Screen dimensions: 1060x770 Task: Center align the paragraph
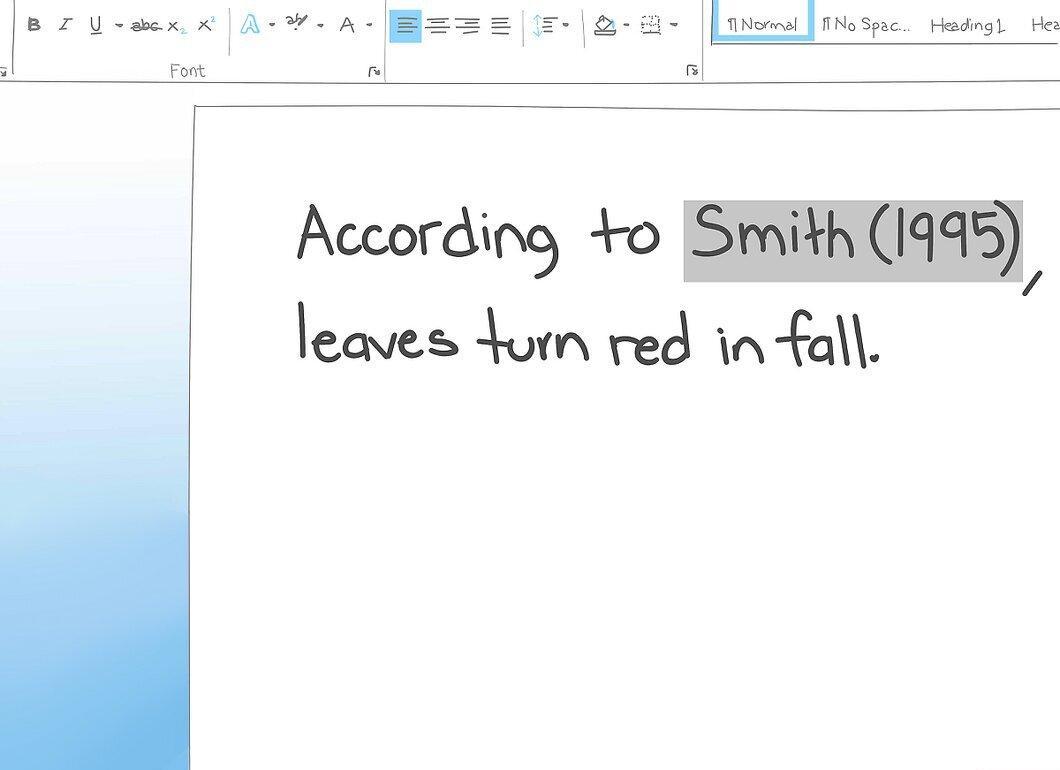coord(438,26)
